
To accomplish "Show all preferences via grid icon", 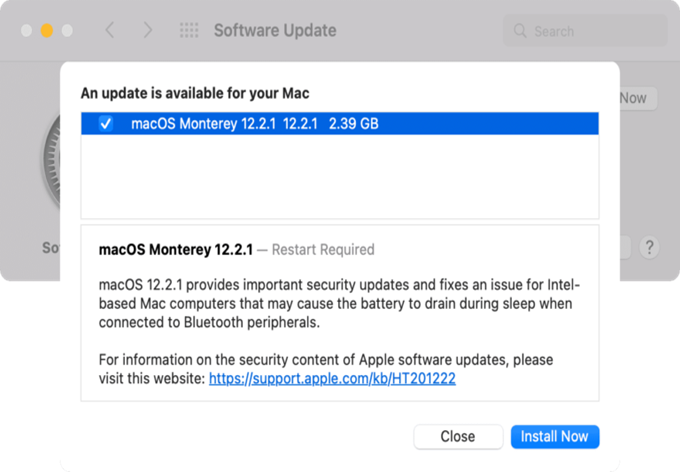I will click(x=189, y=31).
